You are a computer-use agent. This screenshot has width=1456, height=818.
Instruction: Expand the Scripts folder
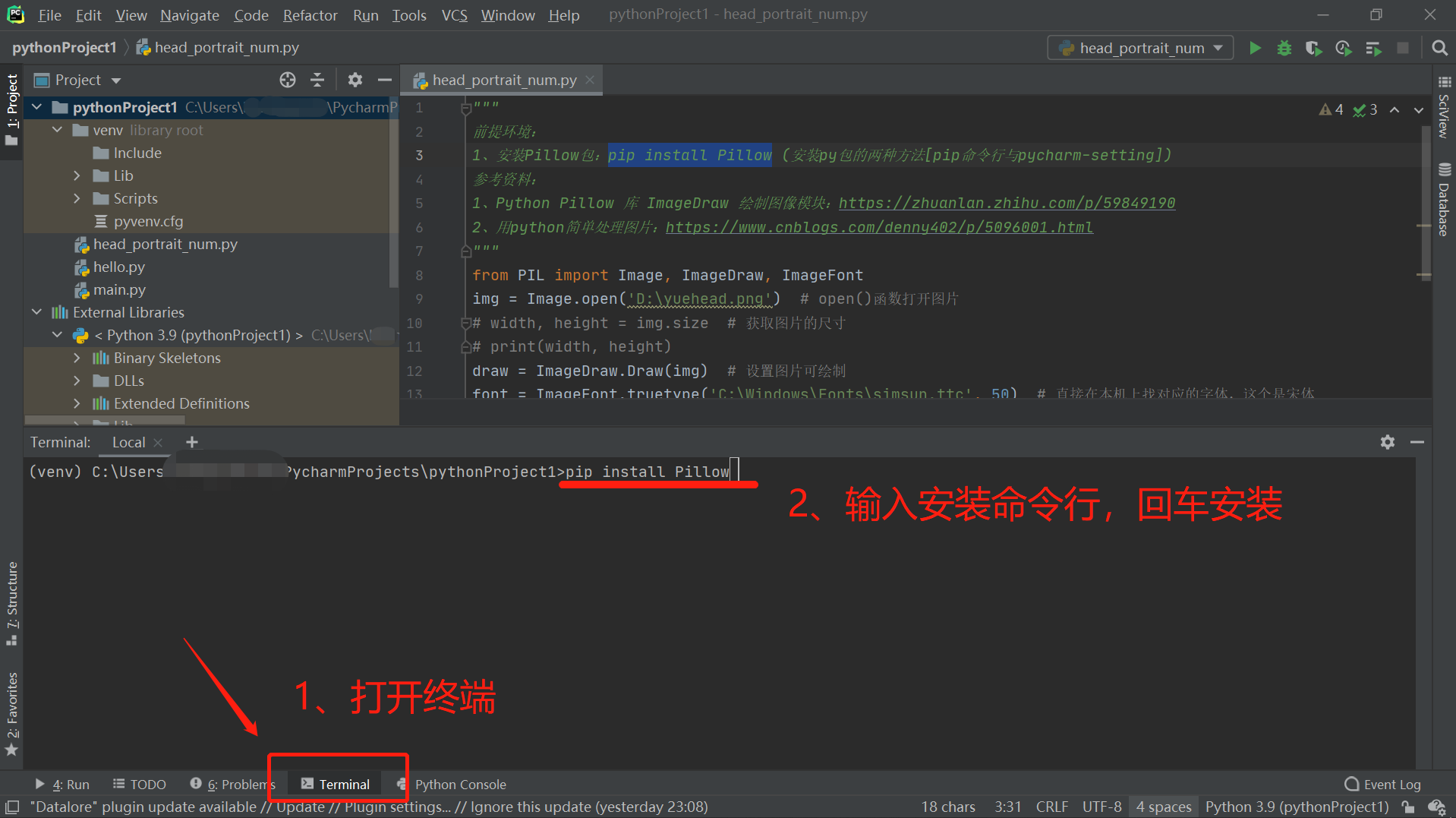tap(77, 198)
